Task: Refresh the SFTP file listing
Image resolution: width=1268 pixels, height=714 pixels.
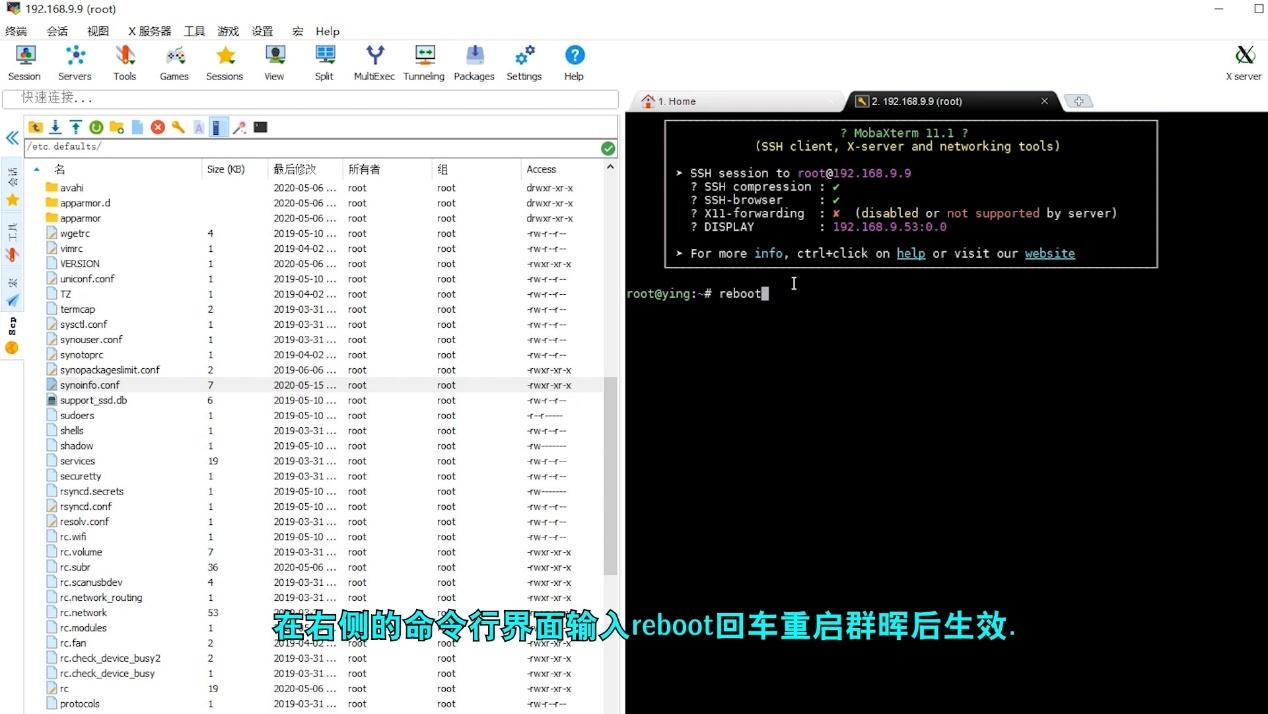Action: pos(96,127)
